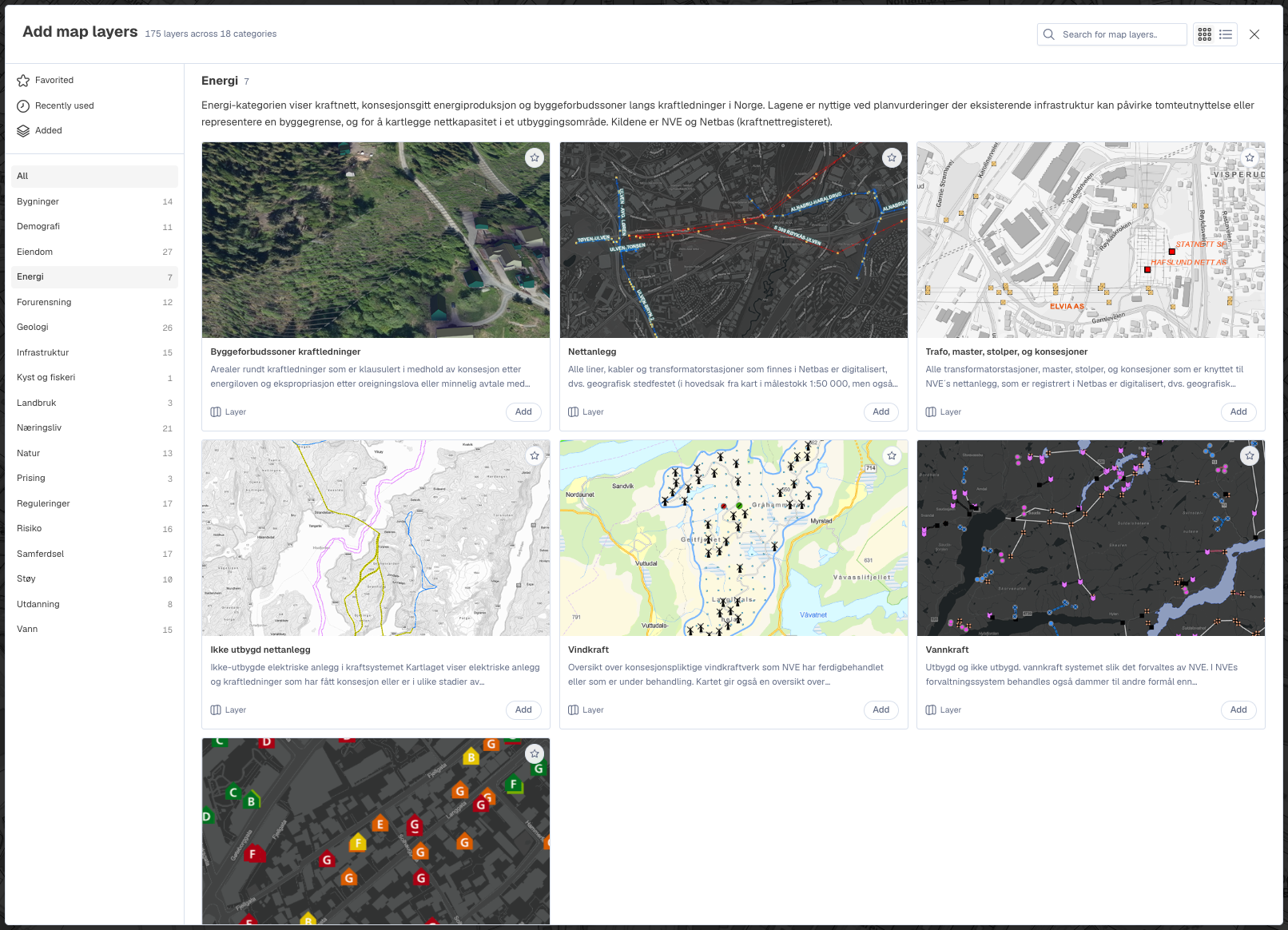
Task: Favorite the Vindkraft layer
Action: tap(892, 455)
